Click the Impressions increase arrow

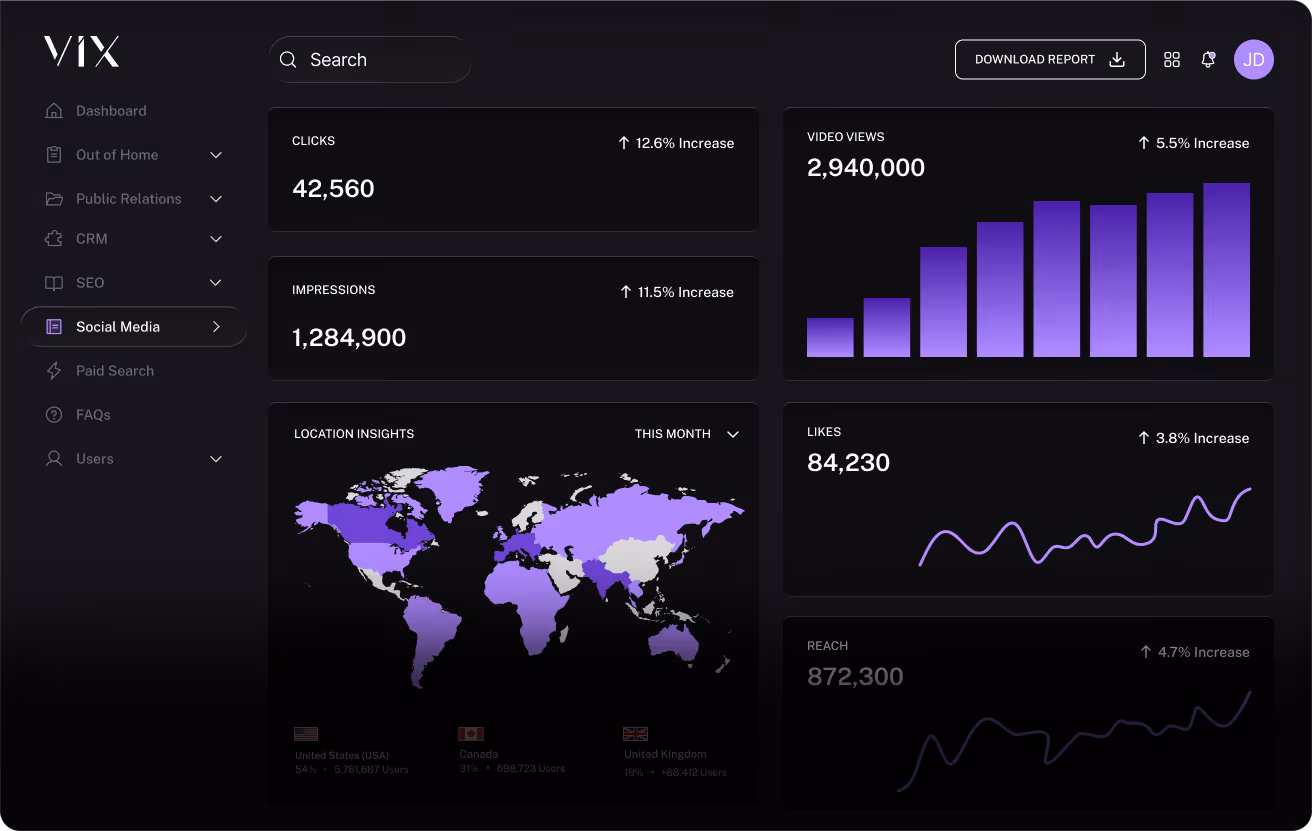[626, 292]
